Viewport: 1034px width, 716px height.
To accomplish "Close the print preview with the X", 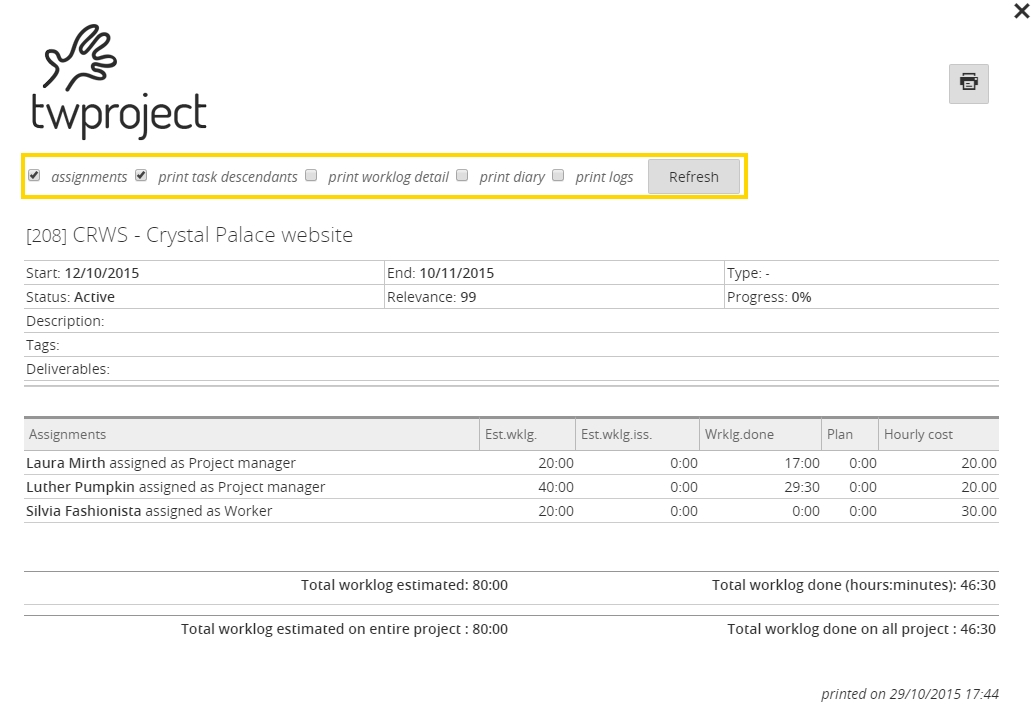I will tap(1020, 11).
